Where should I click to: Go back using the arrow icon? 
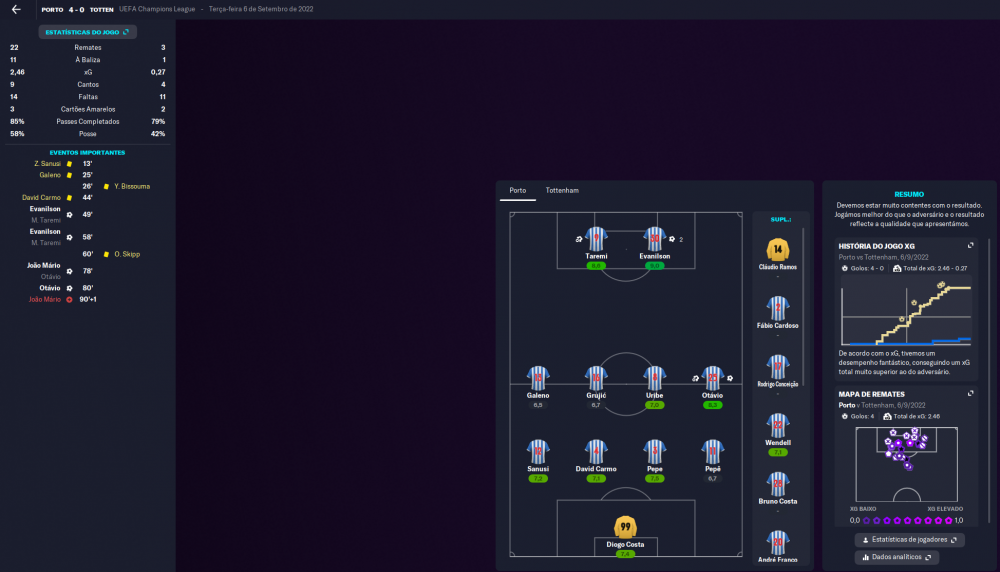(16, 9)
